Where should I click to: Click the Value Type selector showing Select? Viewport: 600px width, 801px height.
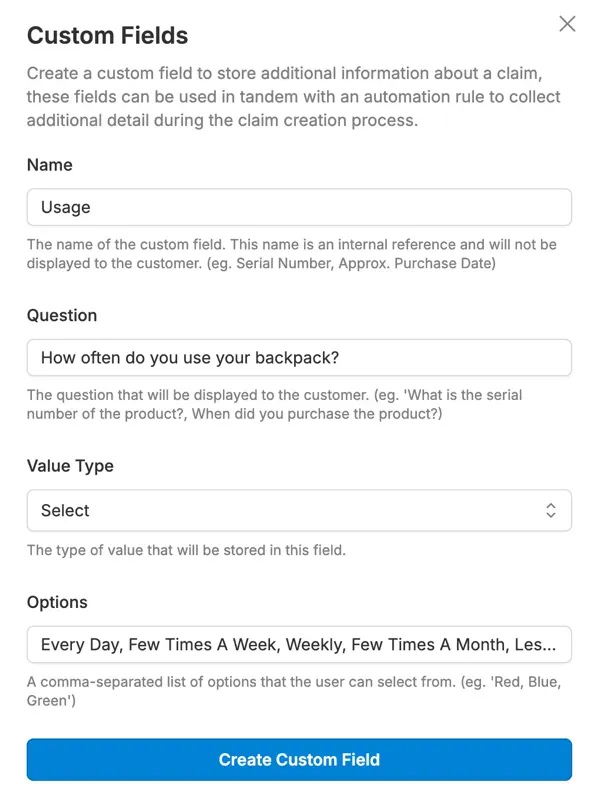coord(300,510)
